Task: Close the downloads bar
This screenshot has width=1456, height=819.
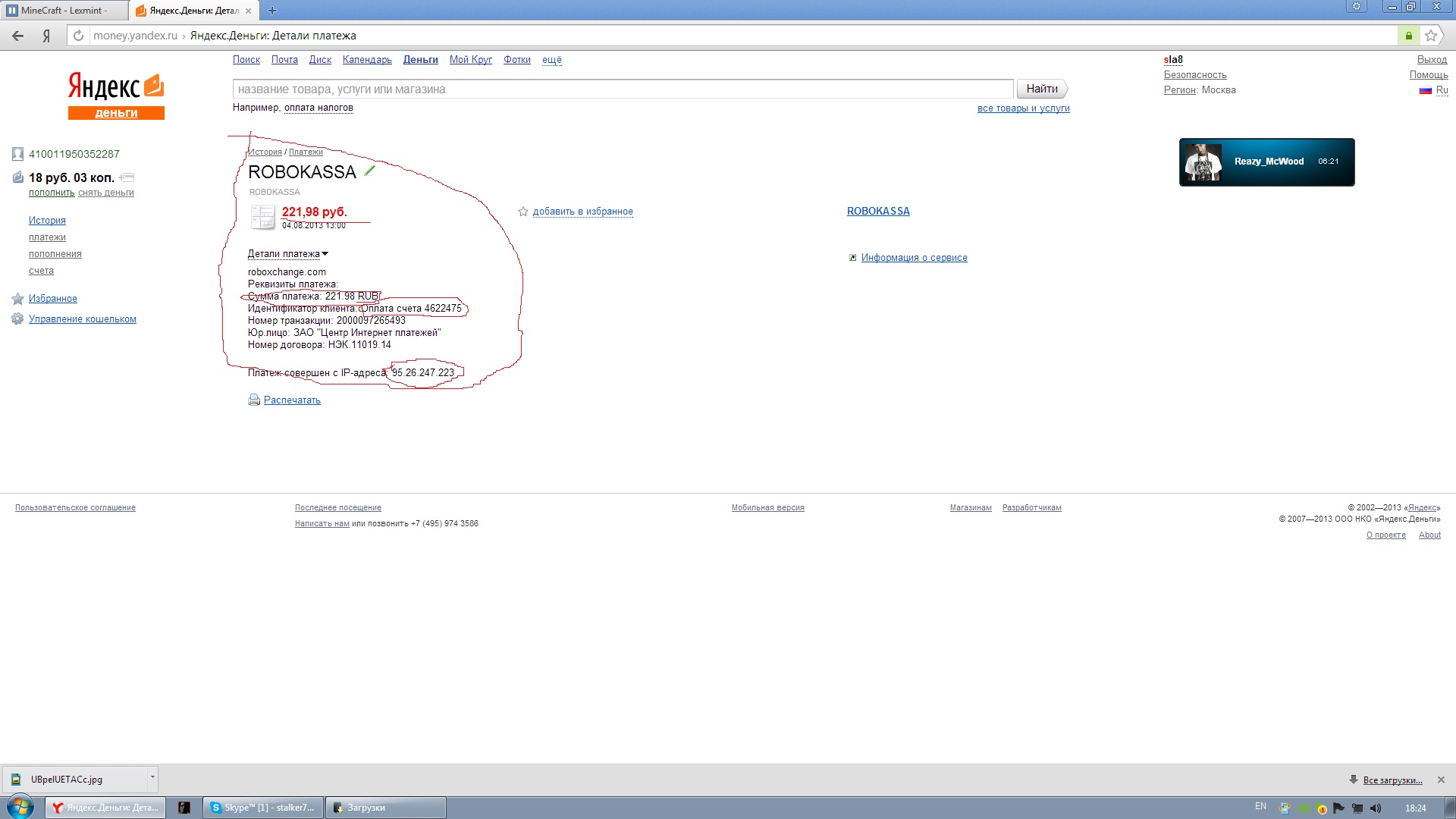Action: point(1441,780)
